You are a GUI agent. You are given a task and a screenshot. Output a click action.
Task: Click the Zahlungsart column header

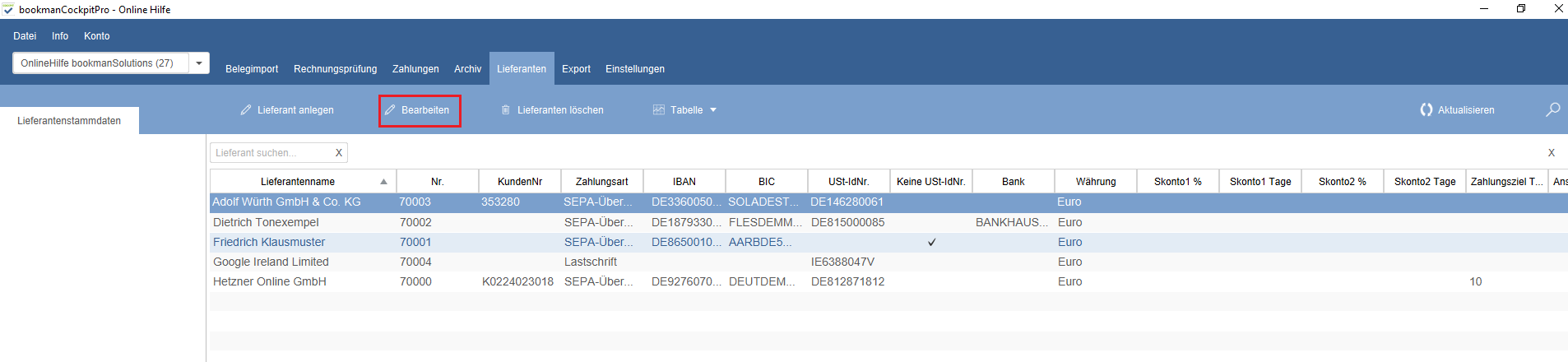pyautogui.click(x=602, y=181)
